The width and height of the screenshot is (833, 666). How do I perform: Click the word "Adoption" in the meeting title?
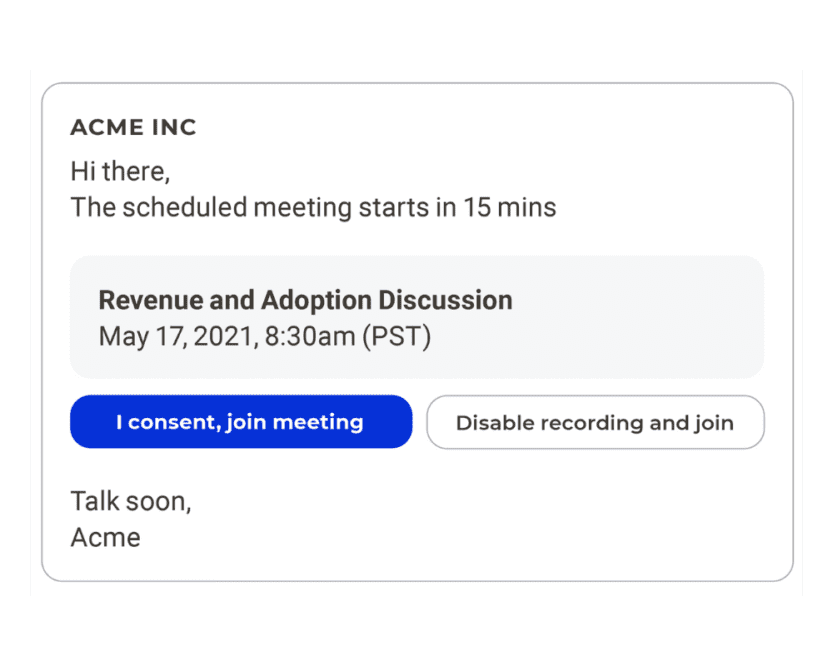click(307, 300)
